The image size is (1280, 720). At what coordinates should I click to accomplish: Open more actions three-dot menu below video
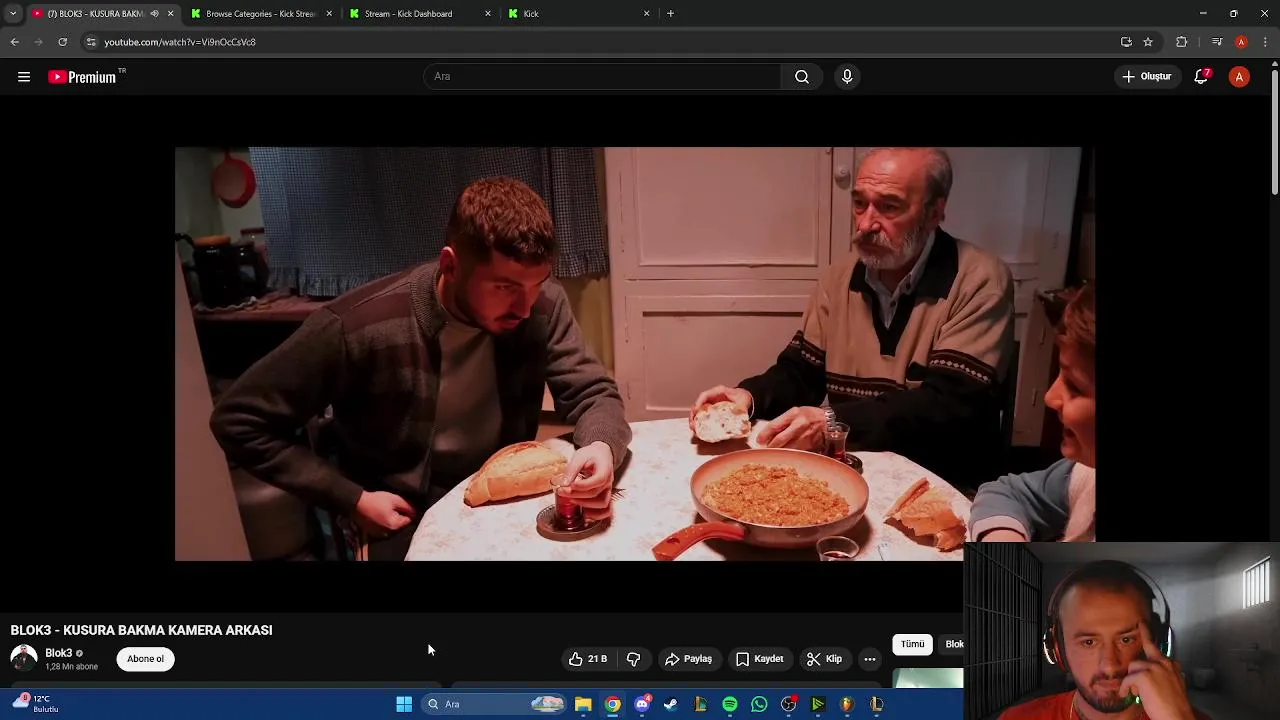click(870, 659)
